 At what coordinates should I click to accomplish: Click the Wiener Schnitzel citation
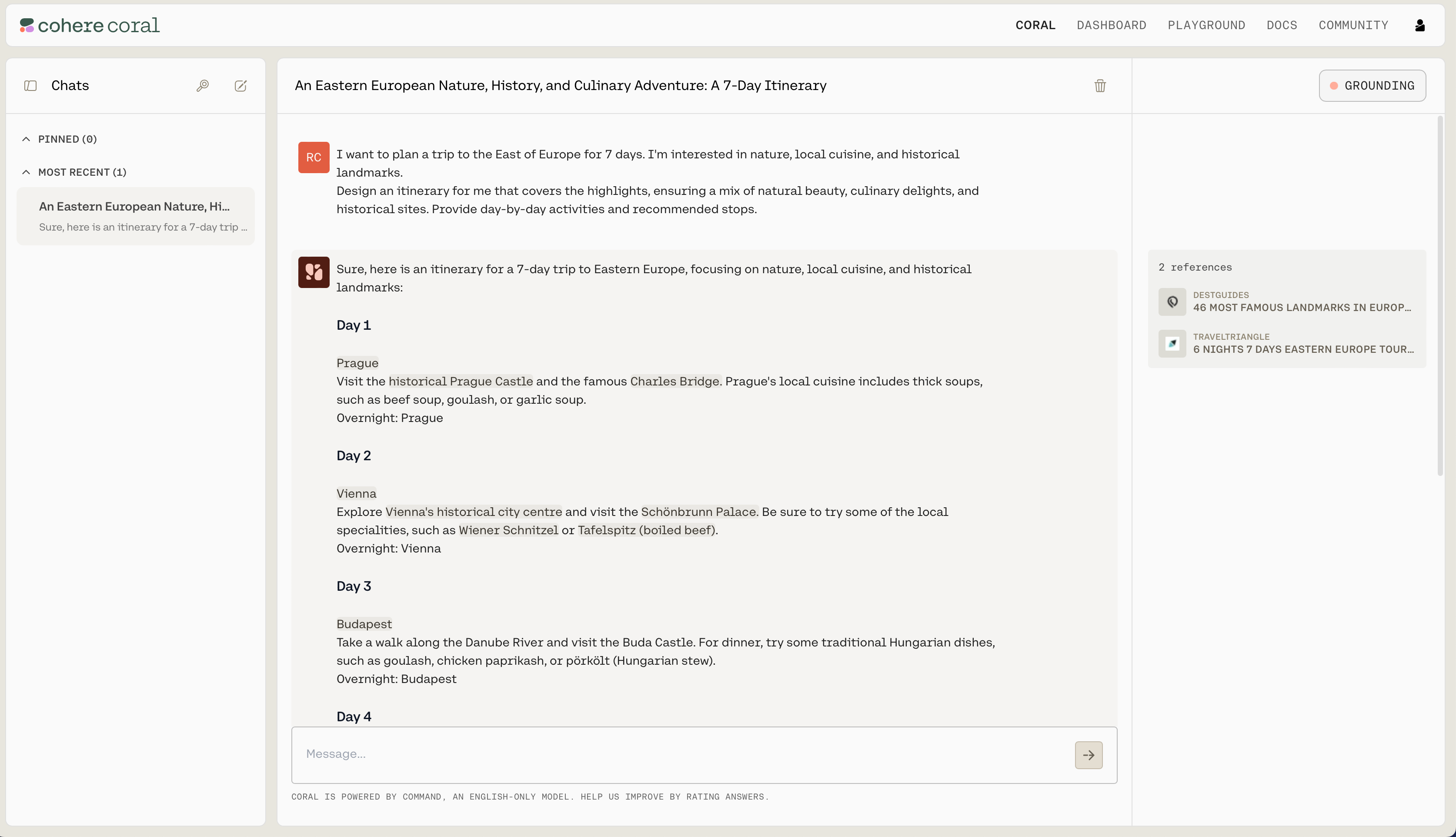[x=508, y=531]
